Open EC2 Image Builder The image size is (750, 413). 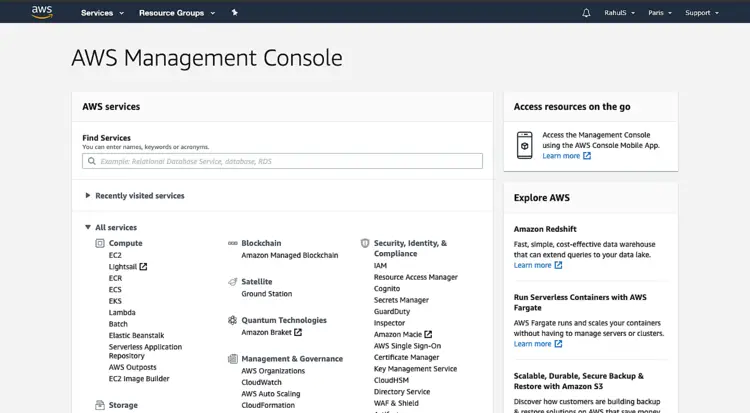139,379
